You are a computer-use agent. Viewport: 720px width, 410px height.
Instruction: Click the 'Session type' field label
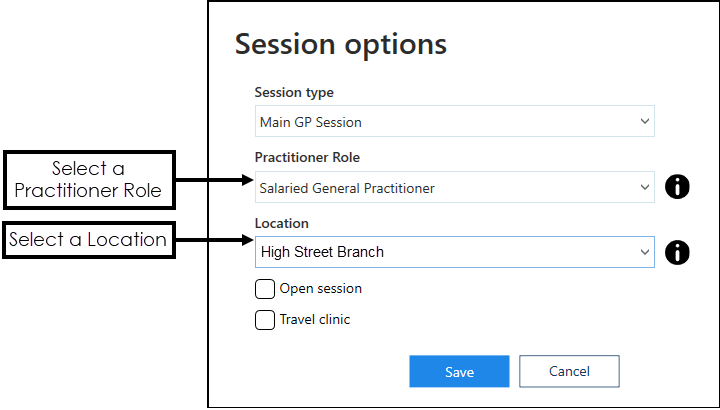pyautogui.click(x=294, y=93)
